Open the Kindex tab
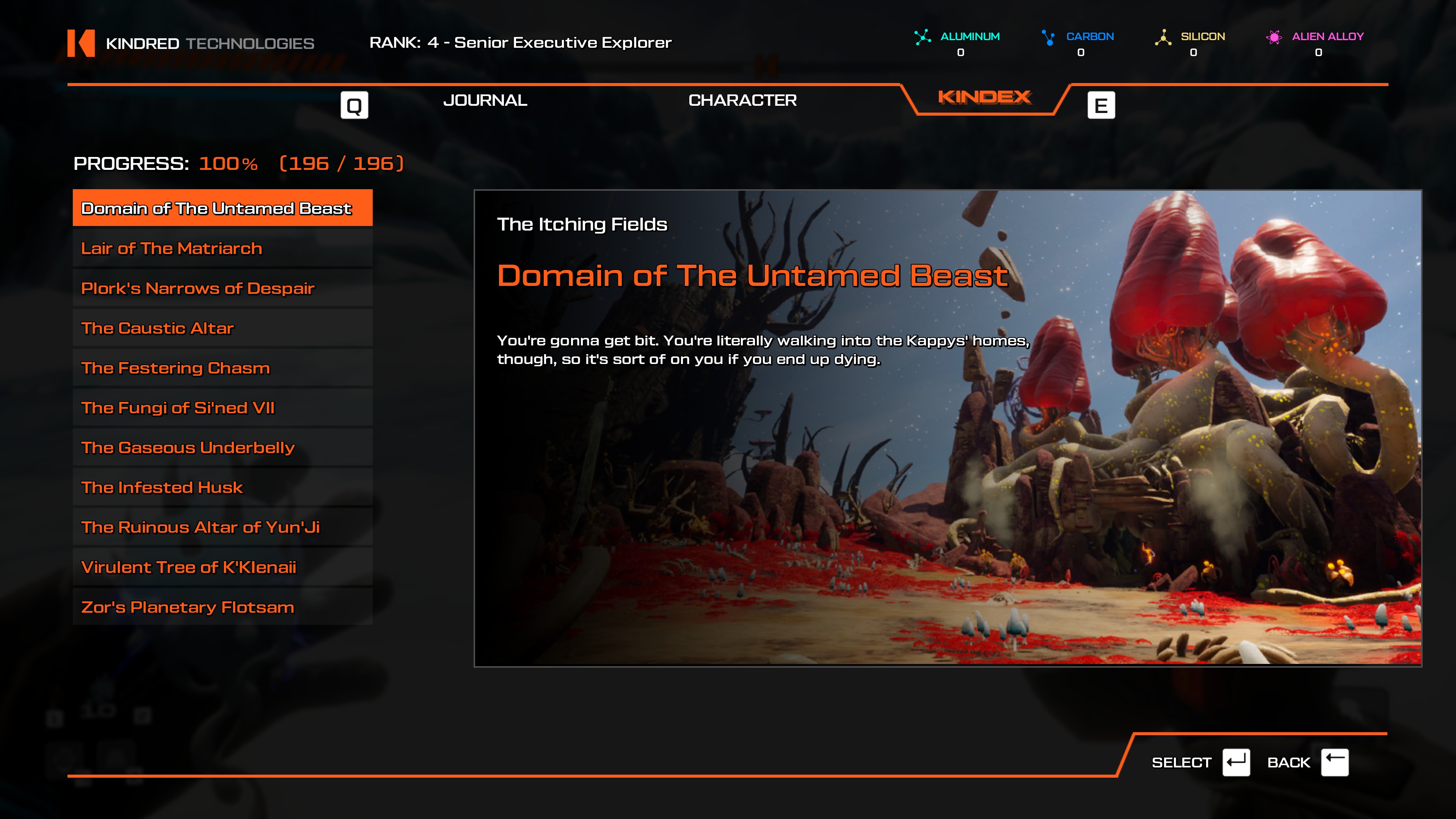 (984, 98)
